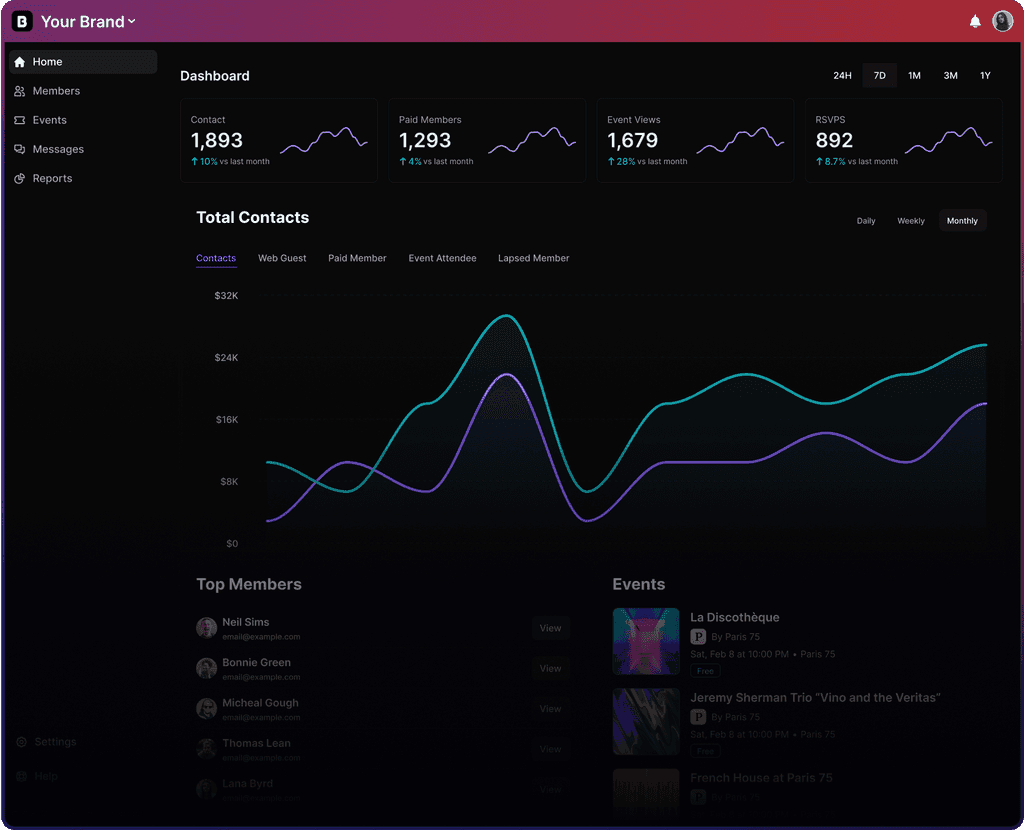
Task: Click the Your Brand logo icon
Action: coord(22,22)
